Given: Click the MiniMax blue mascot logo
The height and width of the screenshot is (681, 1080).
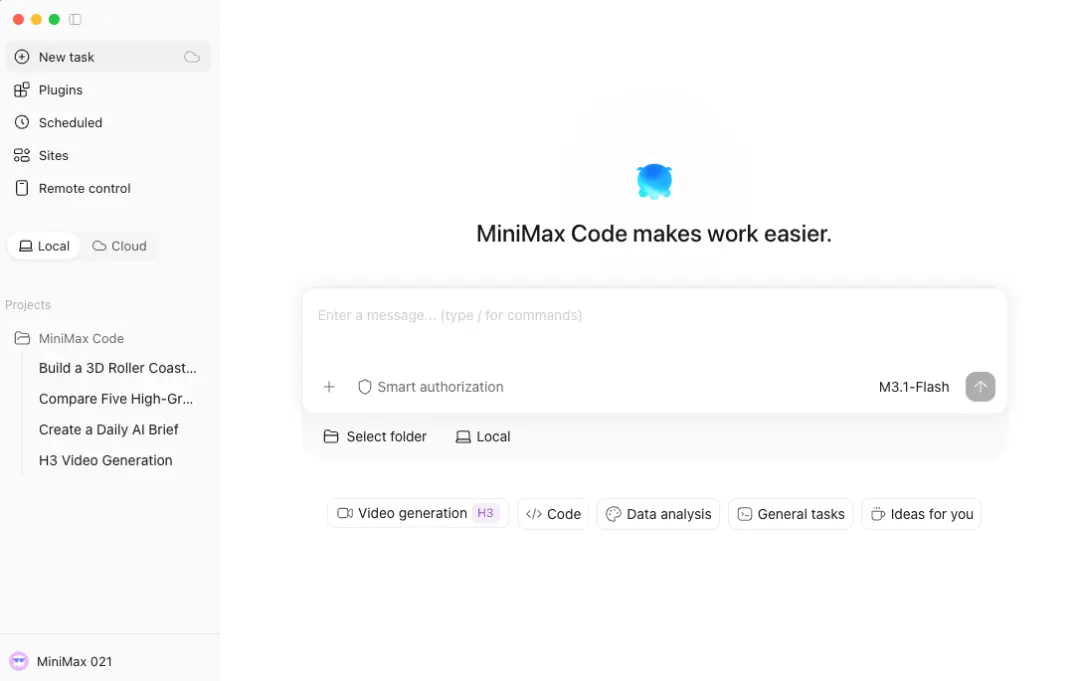Looking at the screenshot, I should (x=654, y=182).
